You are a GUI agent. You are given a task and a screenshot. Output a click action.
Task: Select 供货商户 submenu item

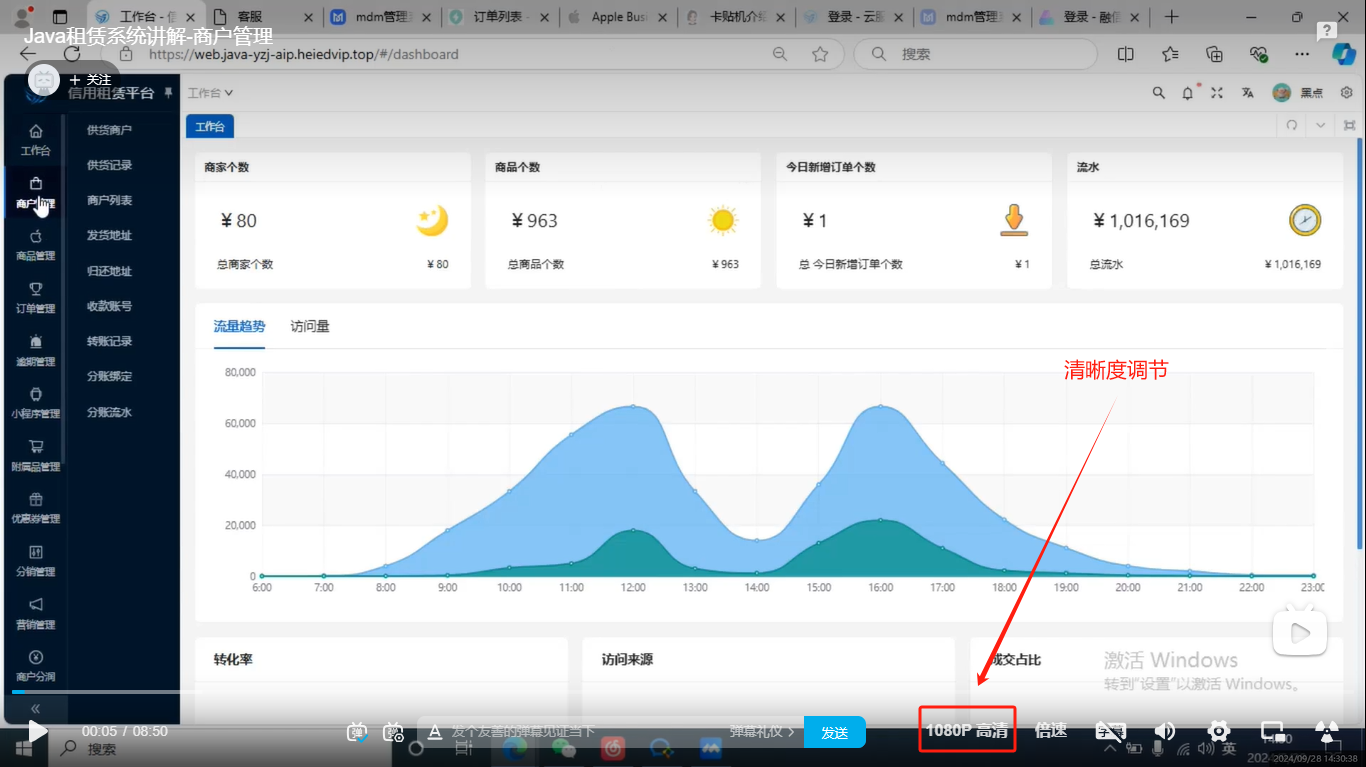(109, 130)
